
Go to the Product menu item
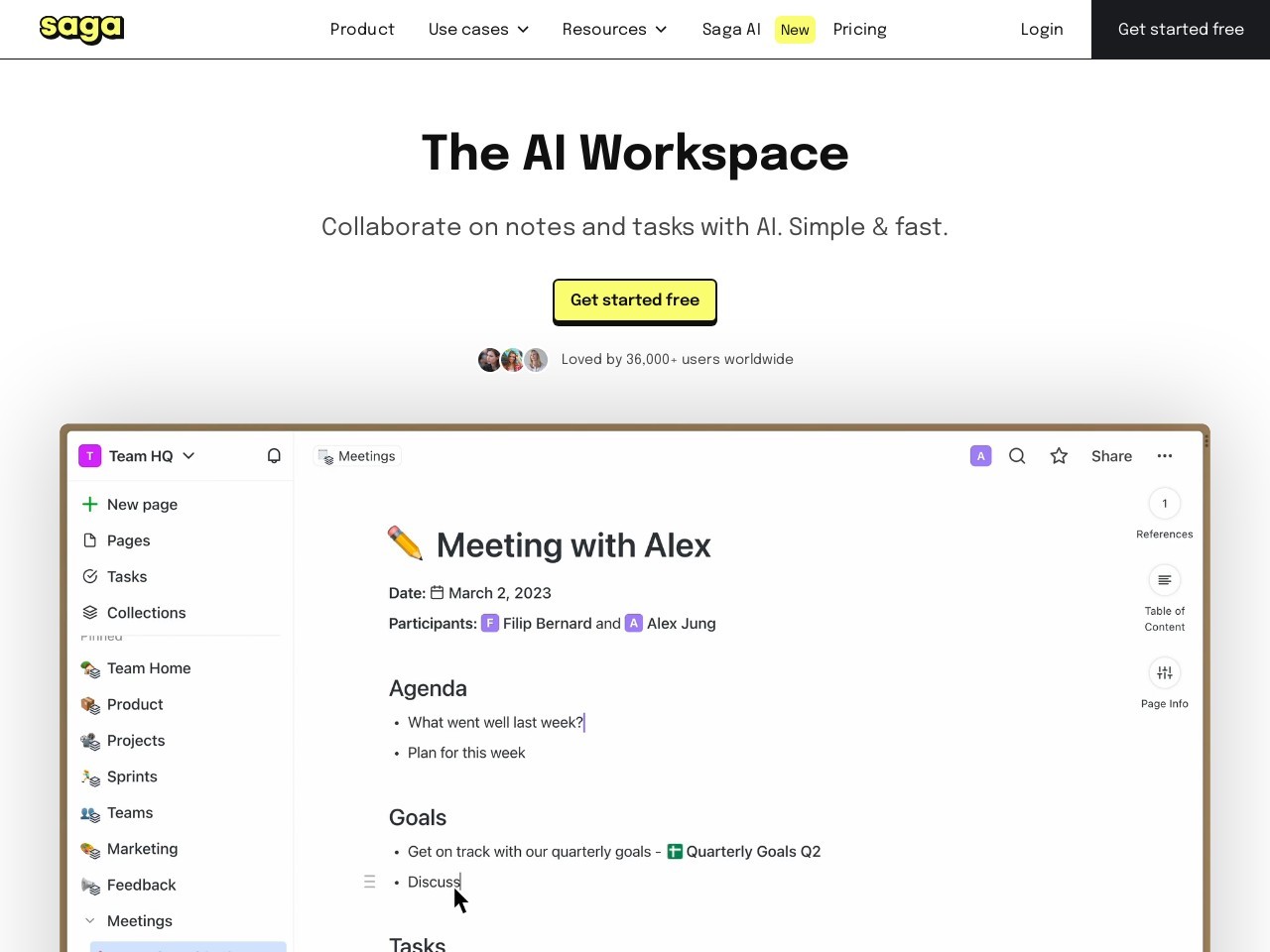click(x=362, y=30)
